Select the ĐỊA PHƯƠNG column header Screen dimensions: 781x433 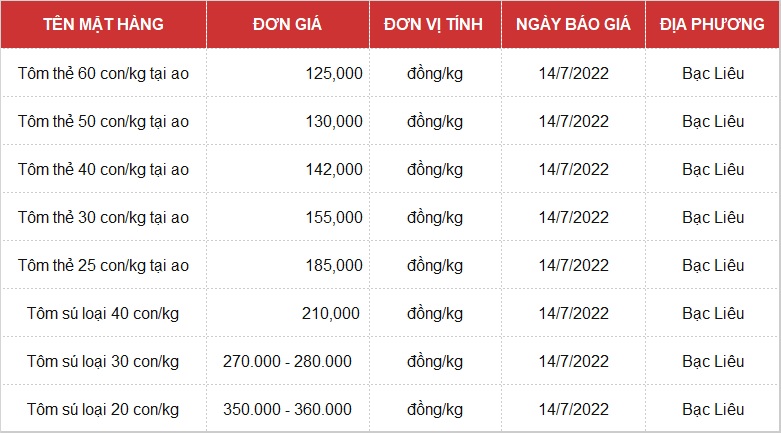(x=713, y=24)
